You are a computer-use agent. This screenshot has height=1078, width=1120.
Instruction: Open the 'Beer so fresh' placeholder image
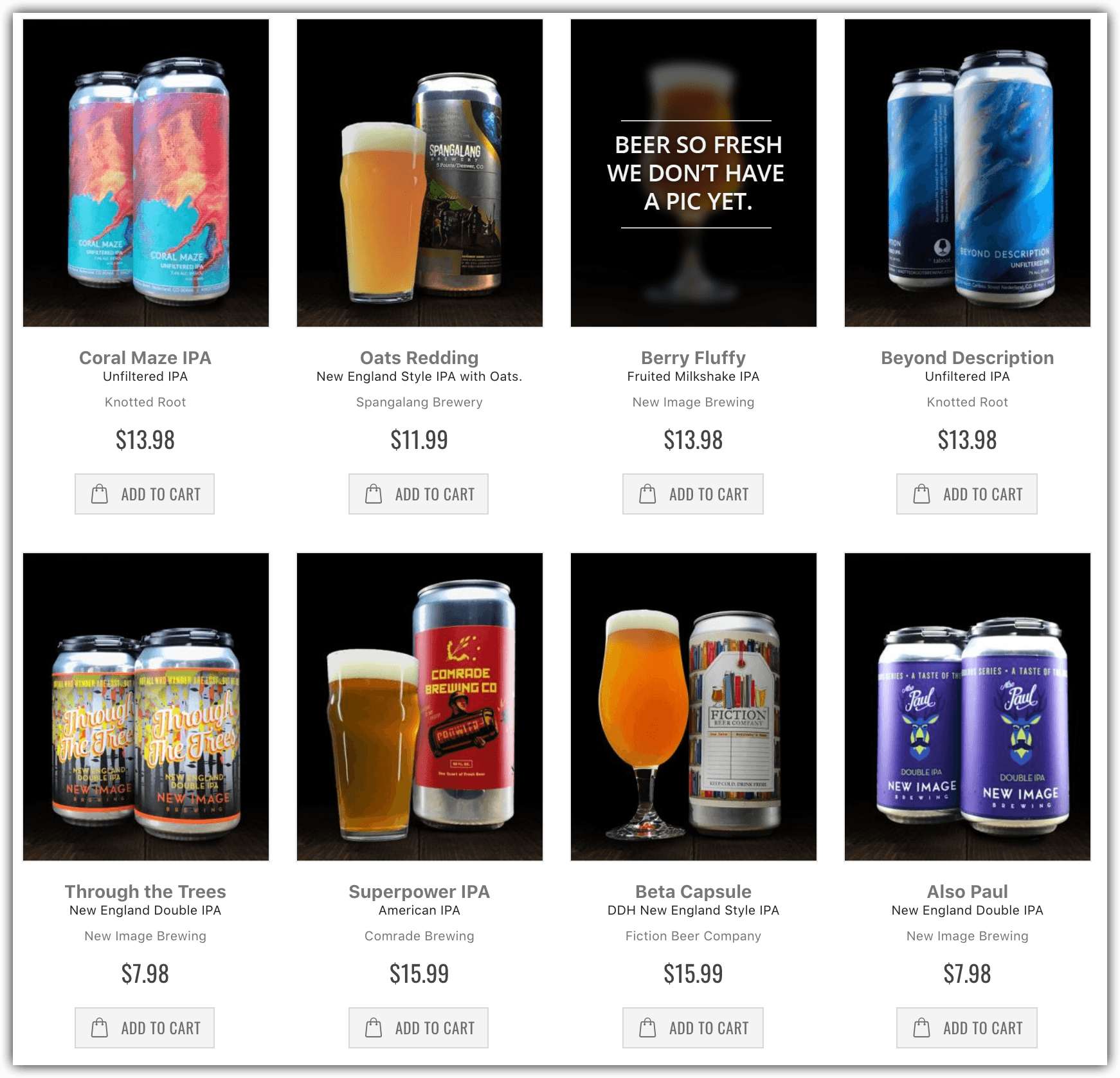[694, 173]
